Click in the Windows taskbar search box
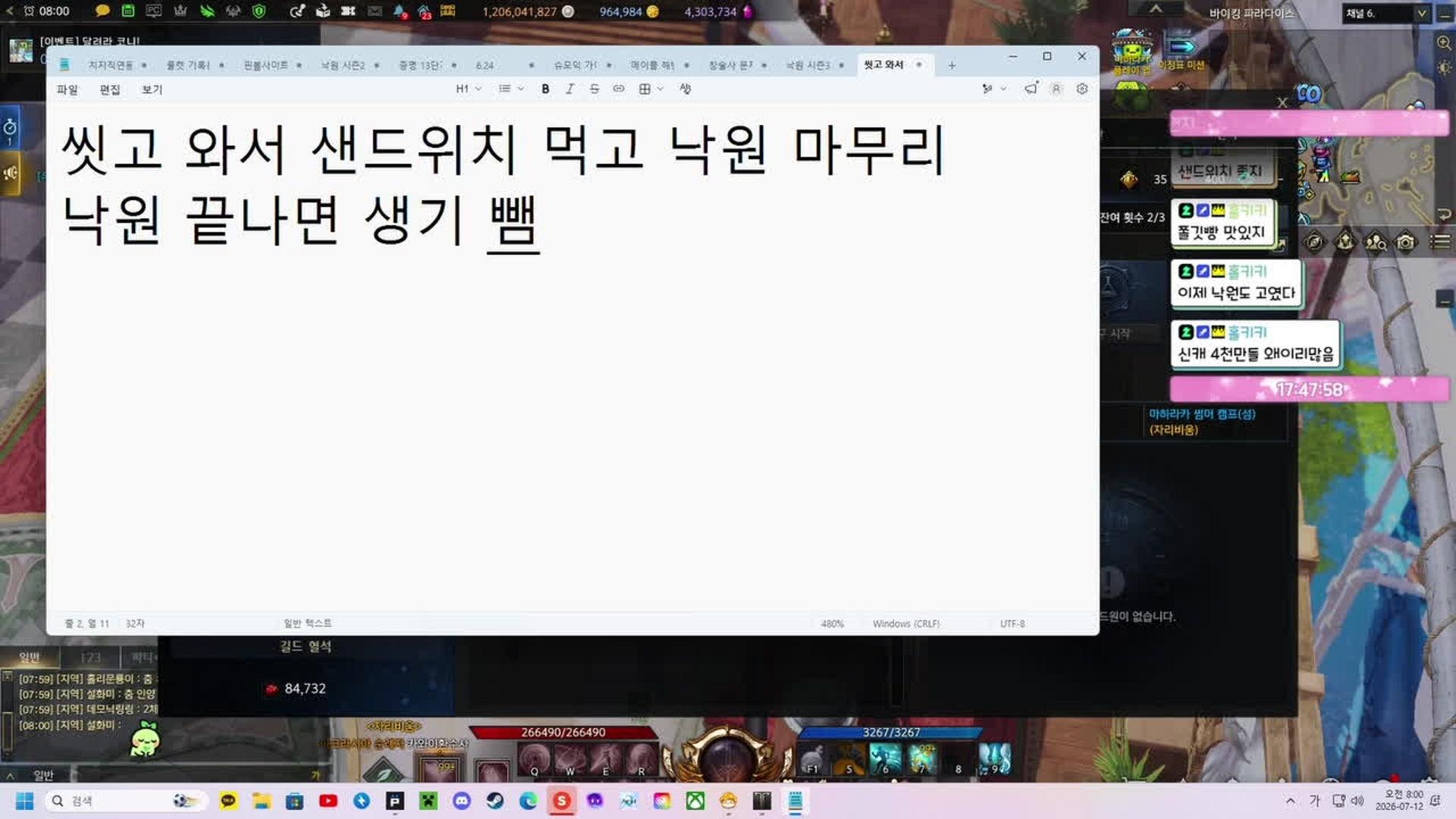This screenshot has width=1456, height=819. click(x=125, y=801)
